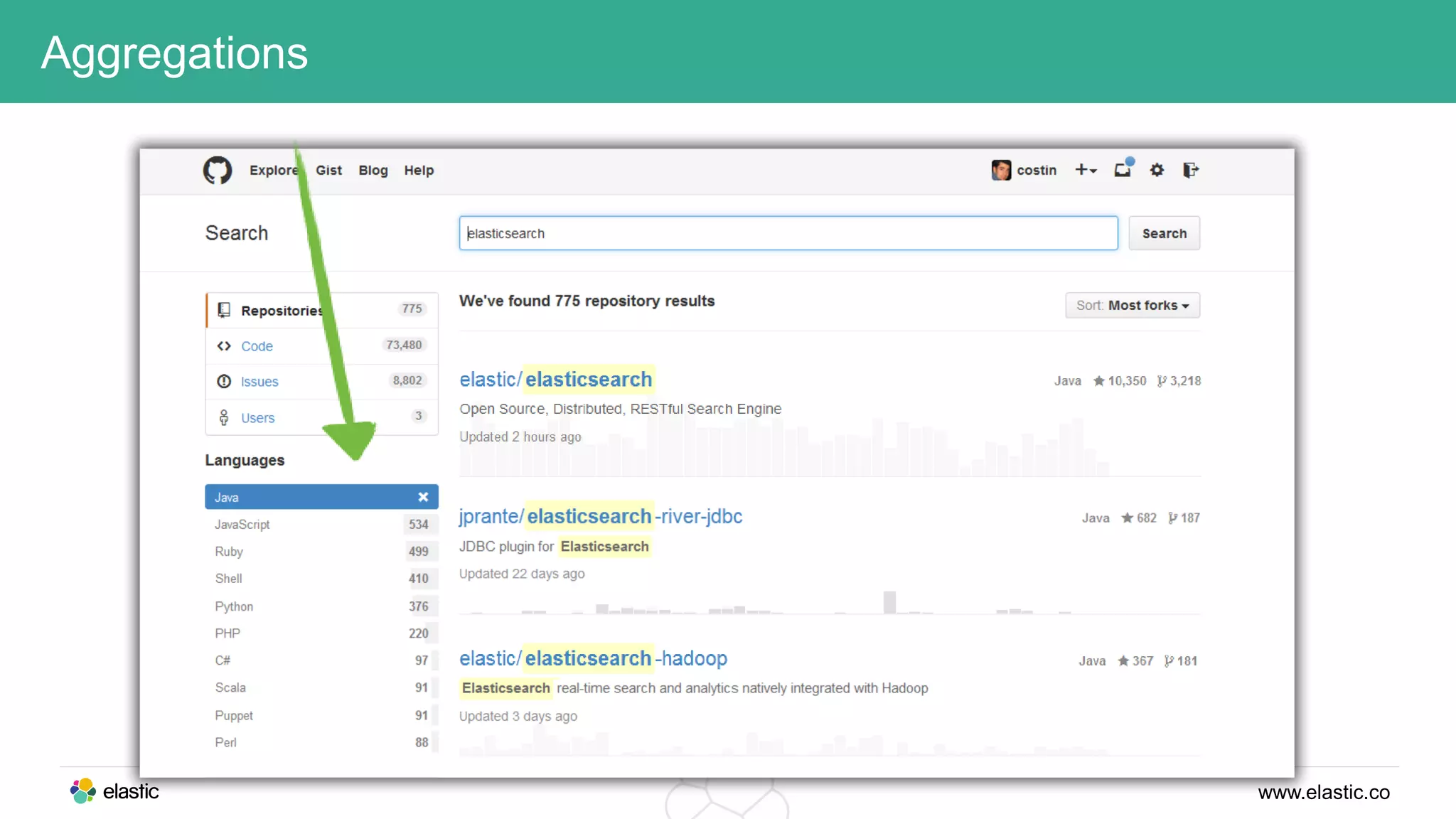
Task: Click star count on elastic/elasticsearch
Action: (1120, 381)
